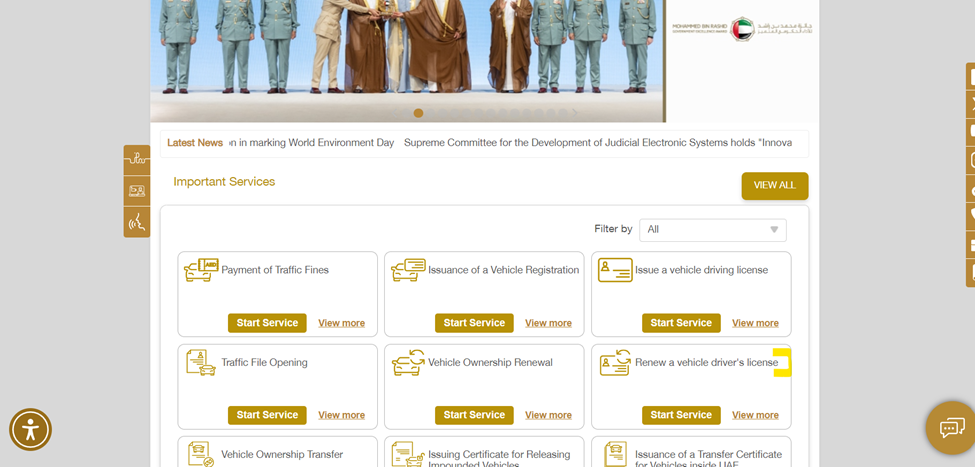The image size is (975, 467).
Task: Open the live chat bubble button
Action: click(x=951, y=428)
